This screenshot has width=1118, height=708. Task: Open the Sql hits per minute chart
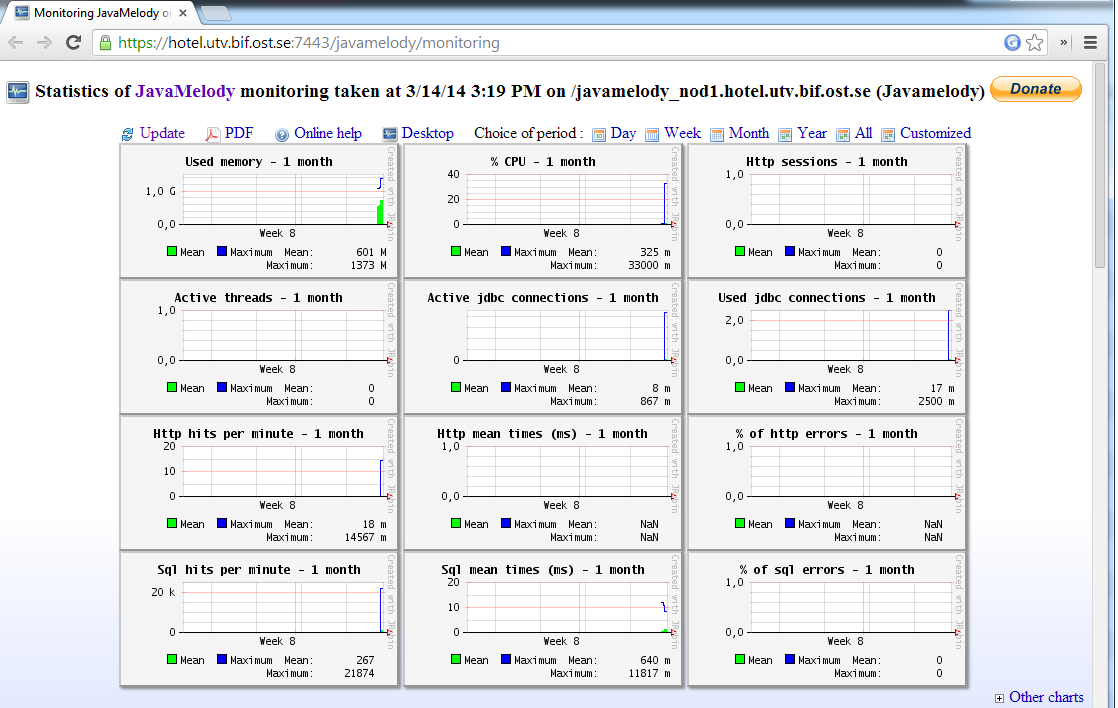259,620
